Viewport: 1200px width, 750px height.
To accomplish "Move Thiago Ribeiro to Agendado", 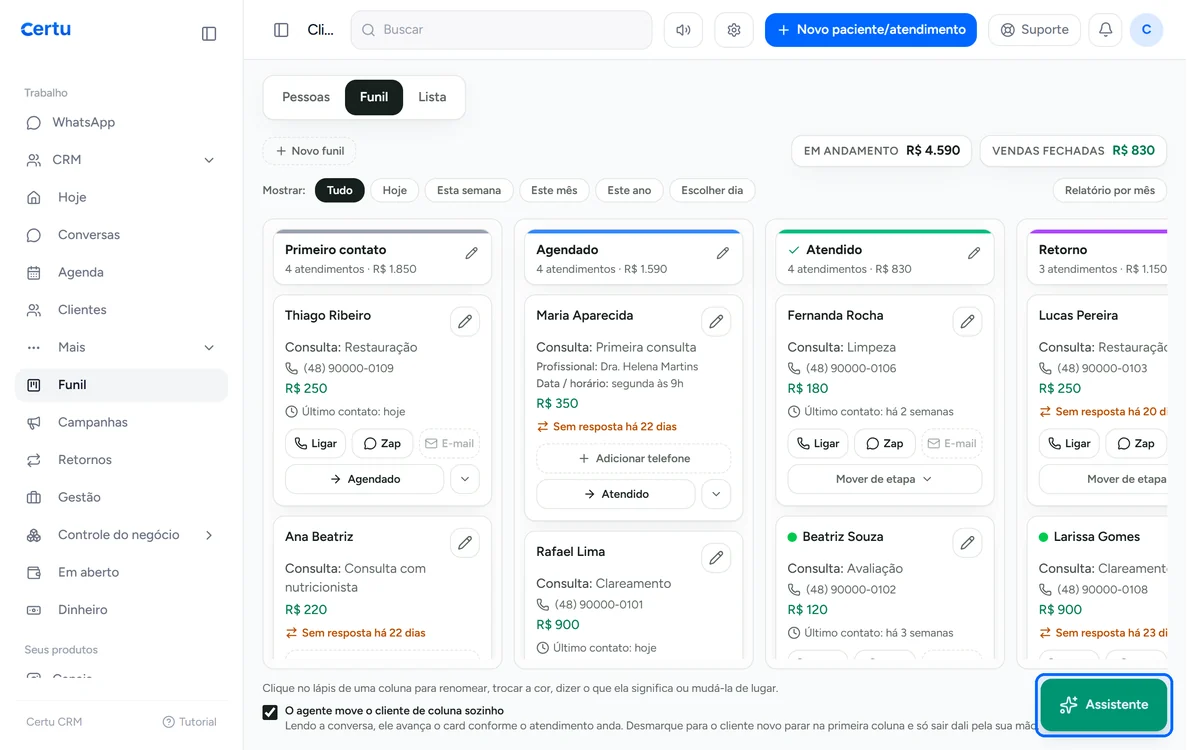I will [x=365, y=479].
